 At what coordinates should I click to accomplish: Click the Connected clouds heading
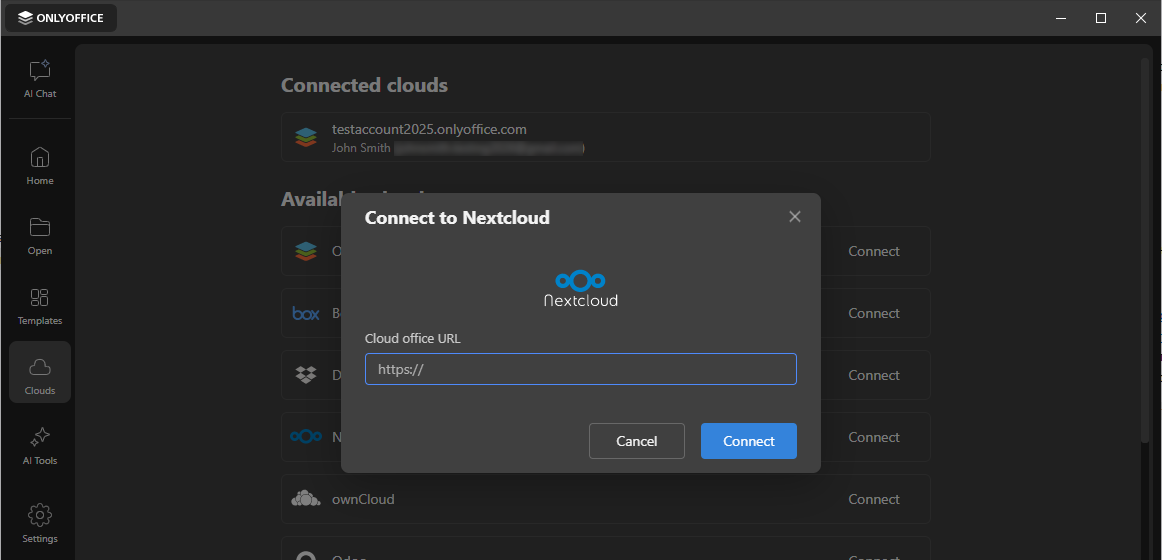click(364, 85)
